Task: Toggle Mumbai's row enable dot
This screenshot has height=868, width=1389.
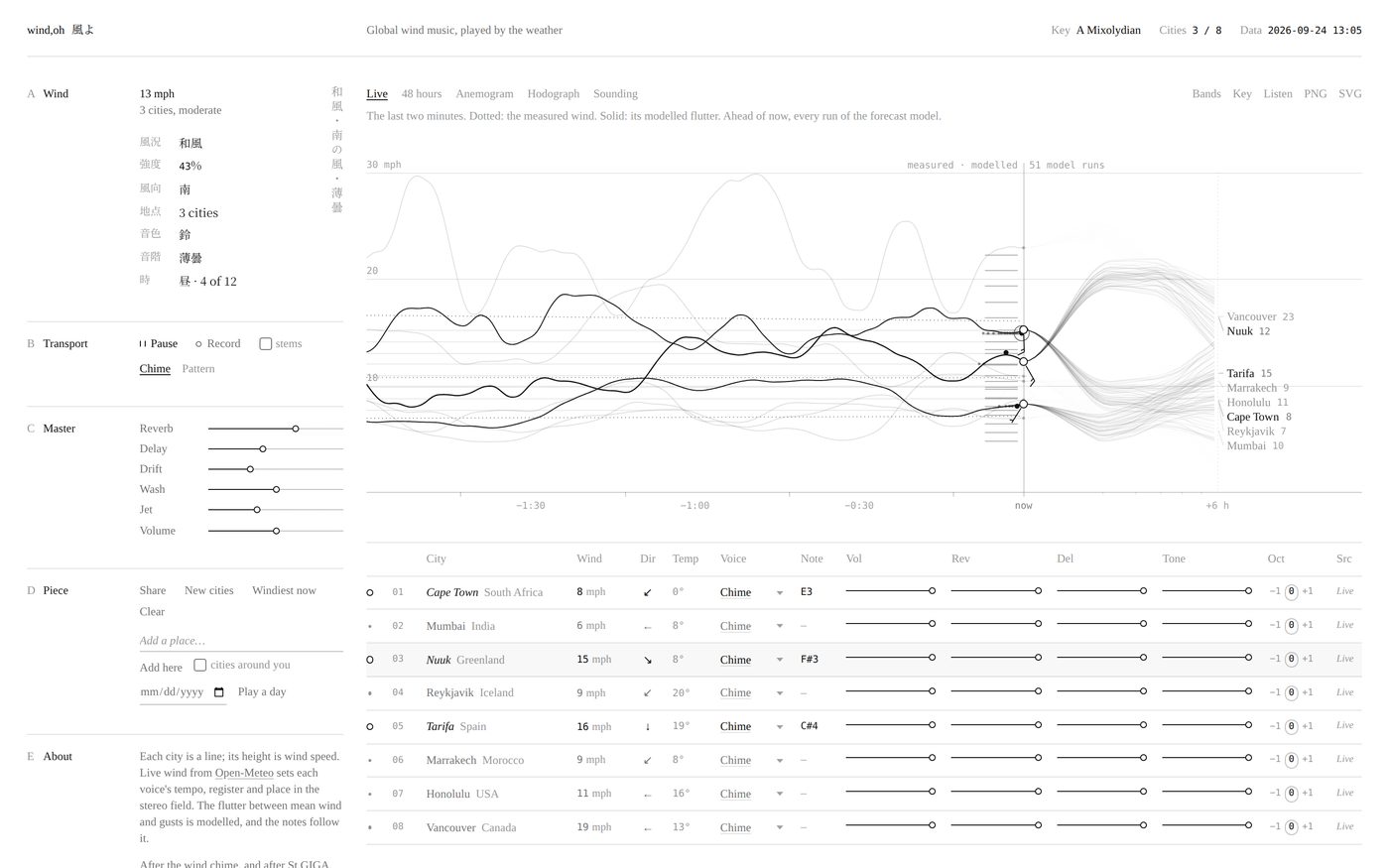Action: pyautogui.click(x=370, y=626)
